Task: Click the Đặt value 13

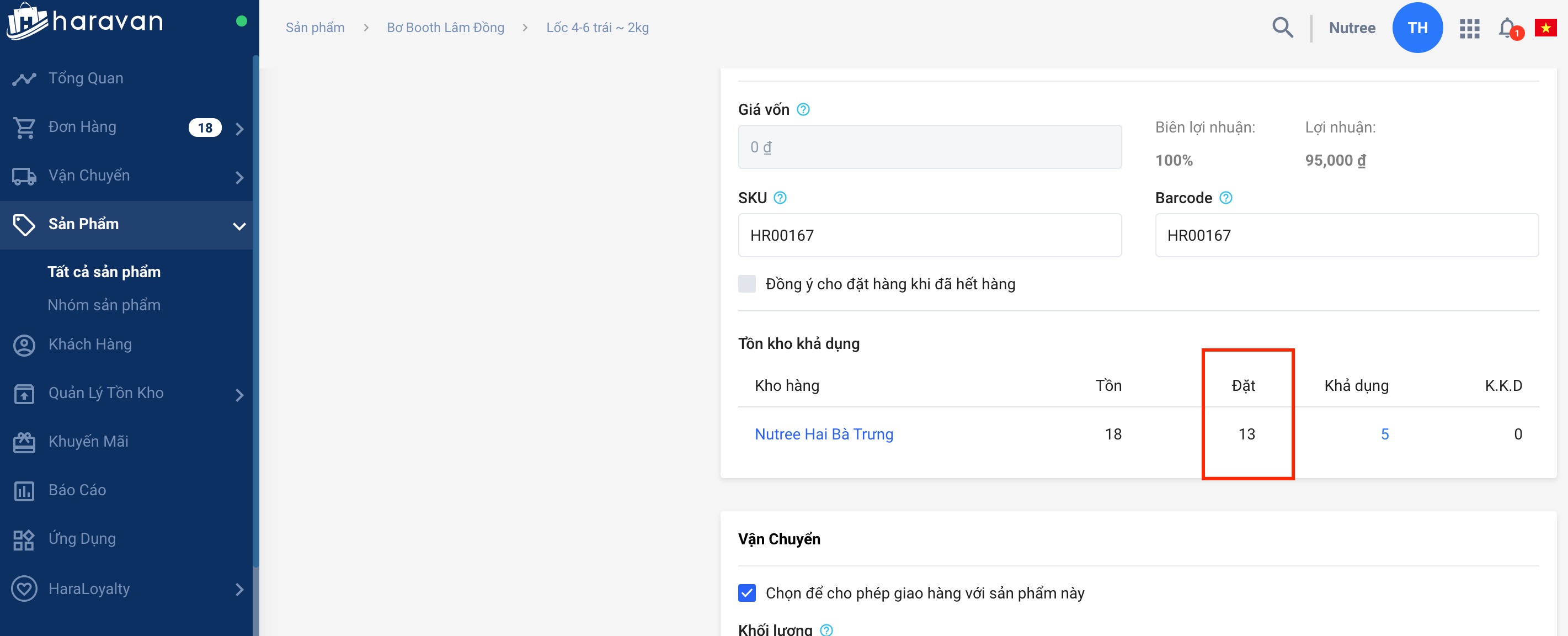Action: pos(1246,434)
